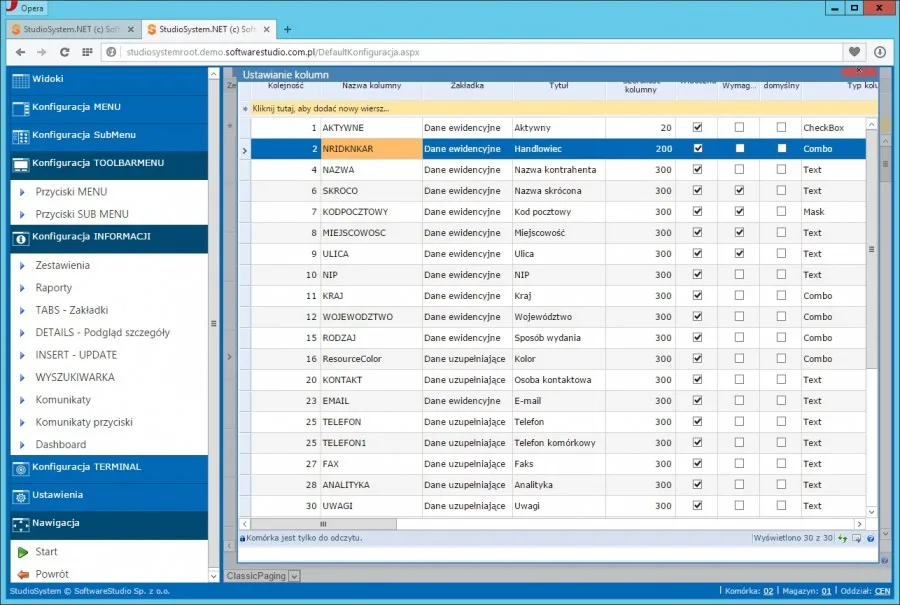Click the Ustawienia gear icon

coord(21,497)
